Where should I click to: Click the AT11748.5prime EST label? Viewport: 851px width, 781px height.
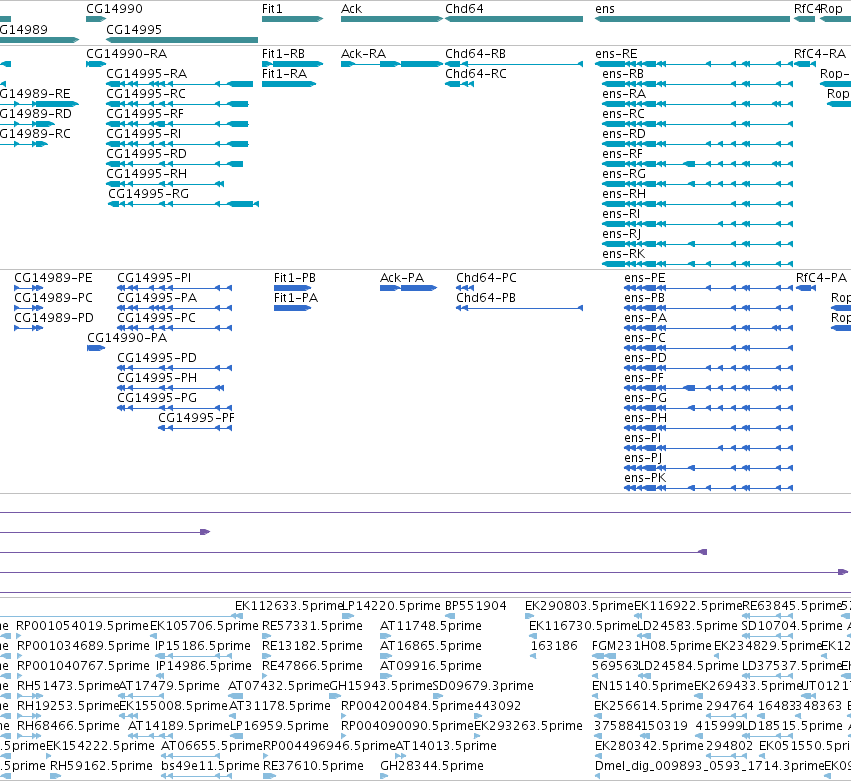[430, 626]
